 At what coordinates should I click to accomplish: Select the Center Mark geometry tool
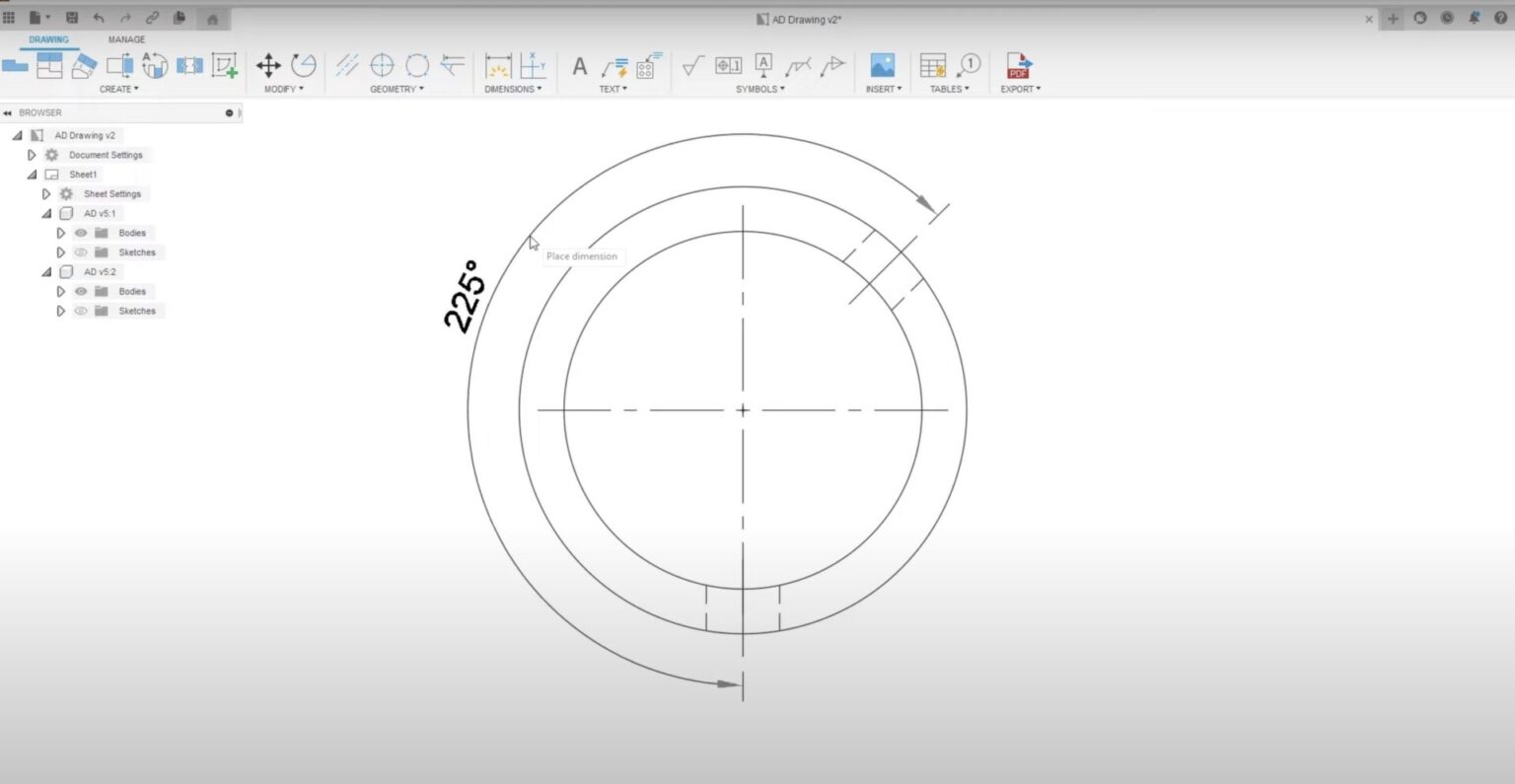(383, 65)
